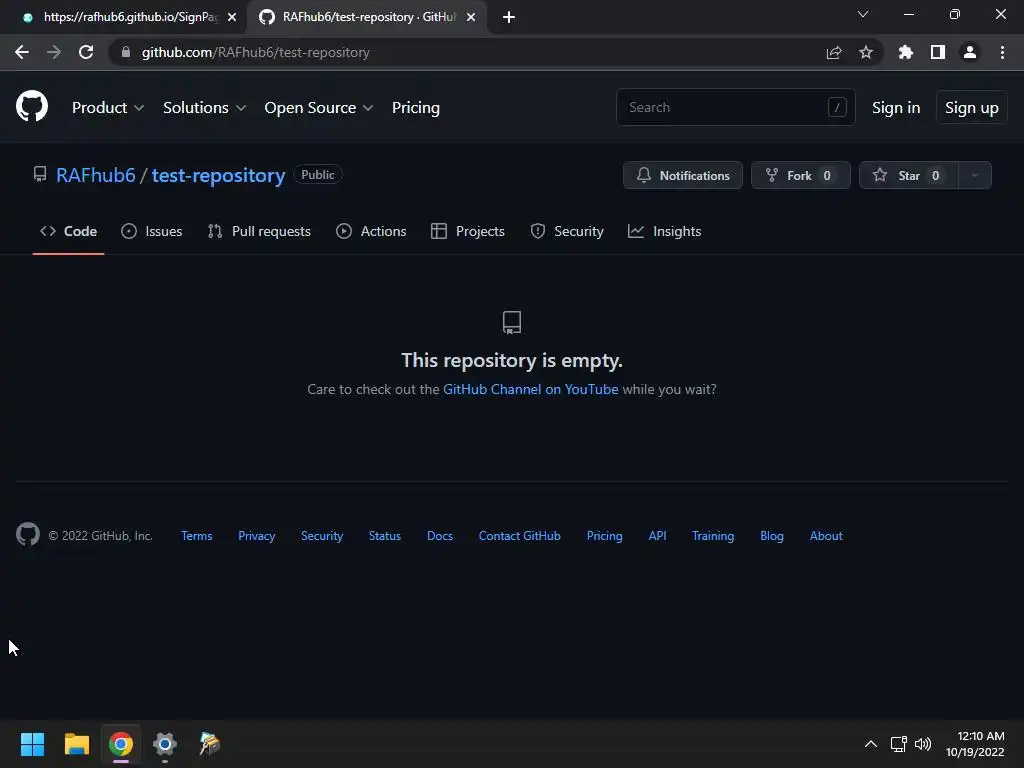Show hidden system tray icons
This screenshot has height=768, width=1024.
871,744
